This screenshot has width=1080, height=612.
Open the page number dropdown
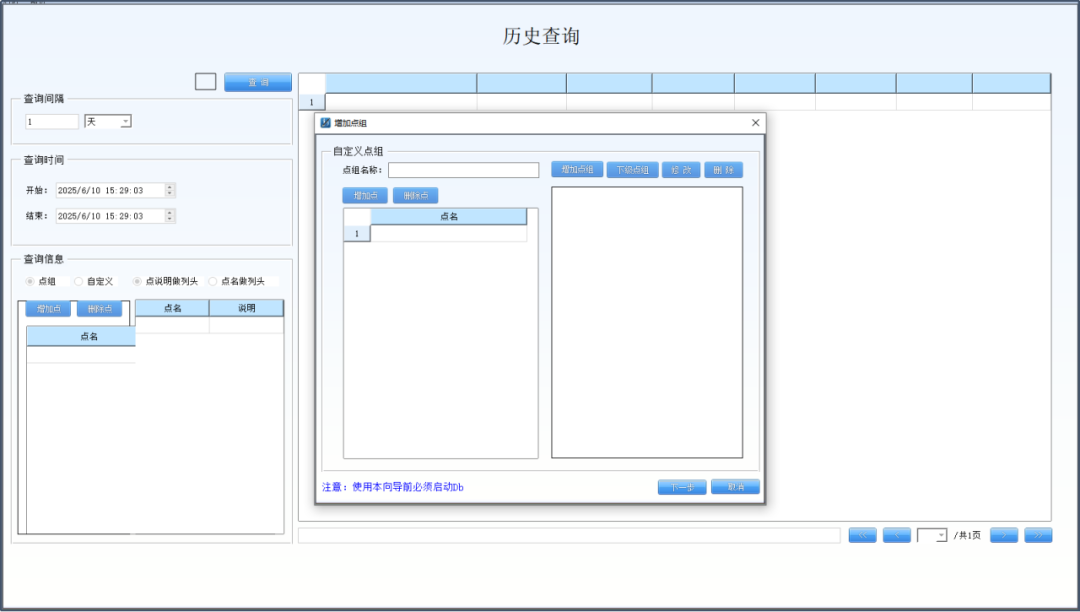point(941,535)
